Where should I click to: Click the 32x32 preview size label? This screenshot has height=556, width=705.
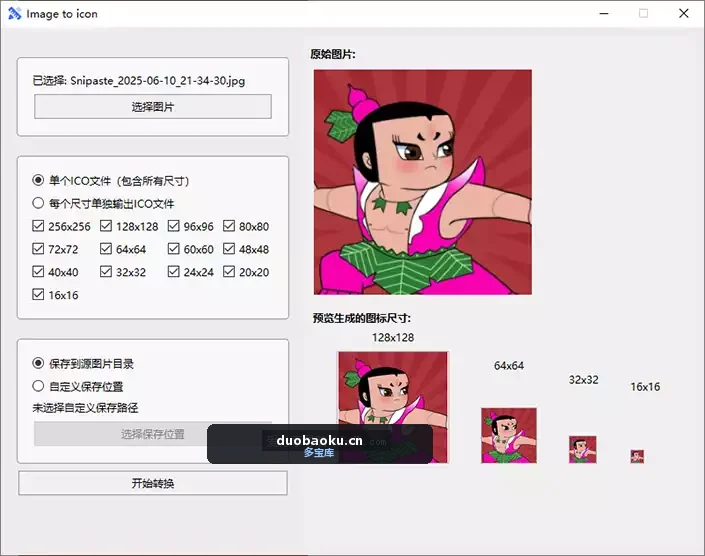[584, 380]
